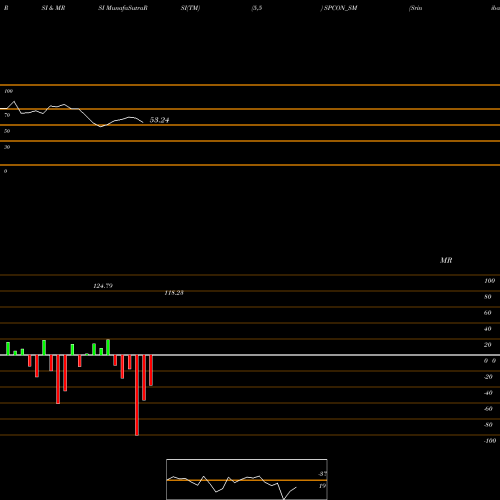Image resolution: width=500 pixels, height=500 pixels.
Task: Click the SPCON_SM symbol text in header
Action: [x=340, y=8]
